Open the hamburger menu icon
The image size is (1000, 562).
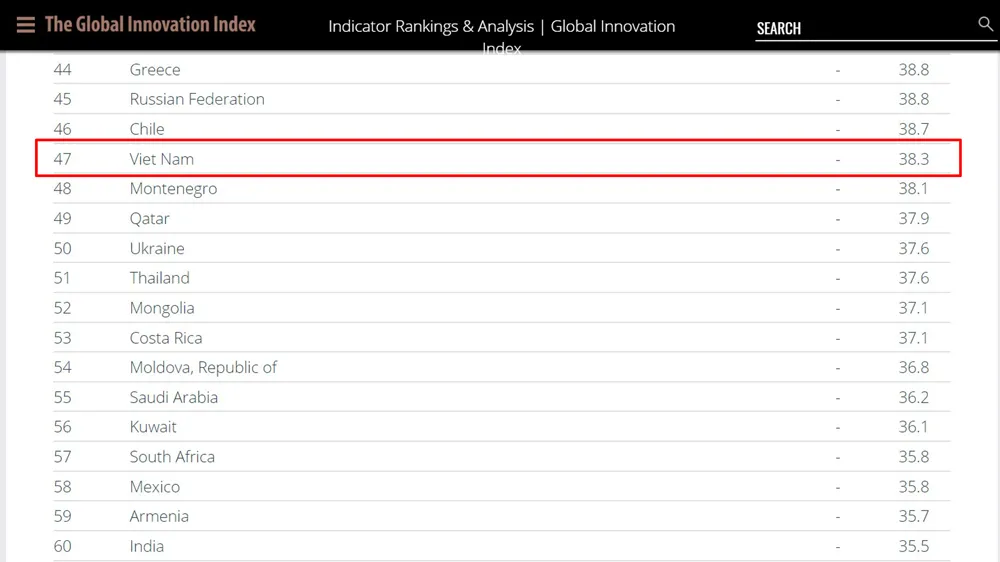26,25
